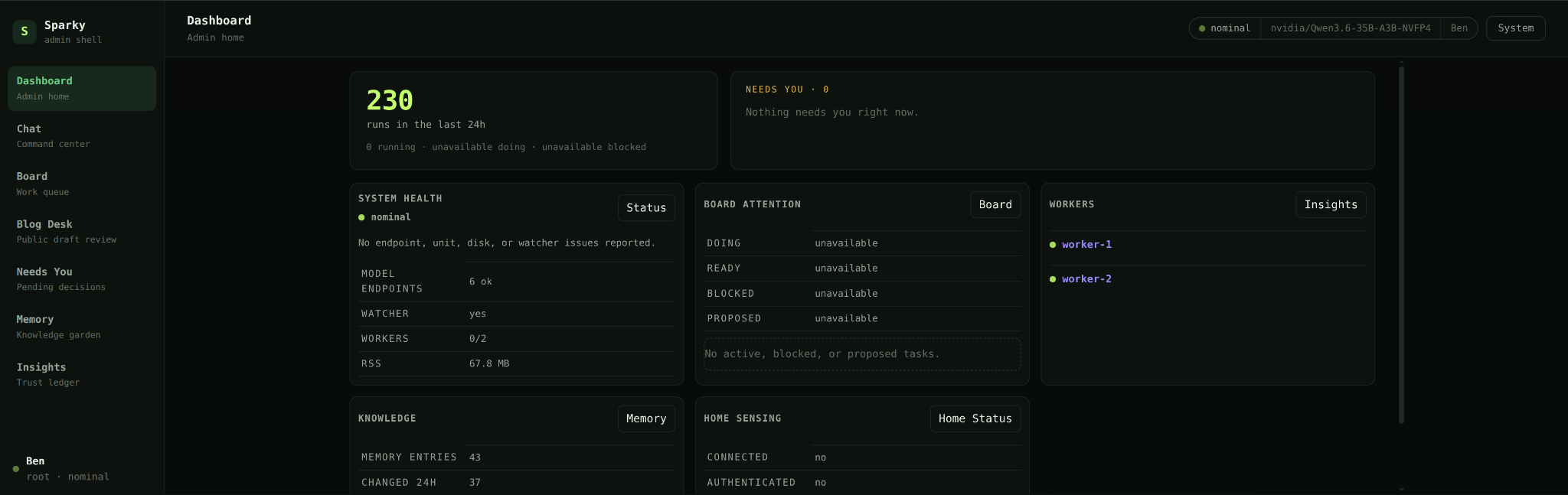Click the Connected 'no' value

[x=820, y=458]
